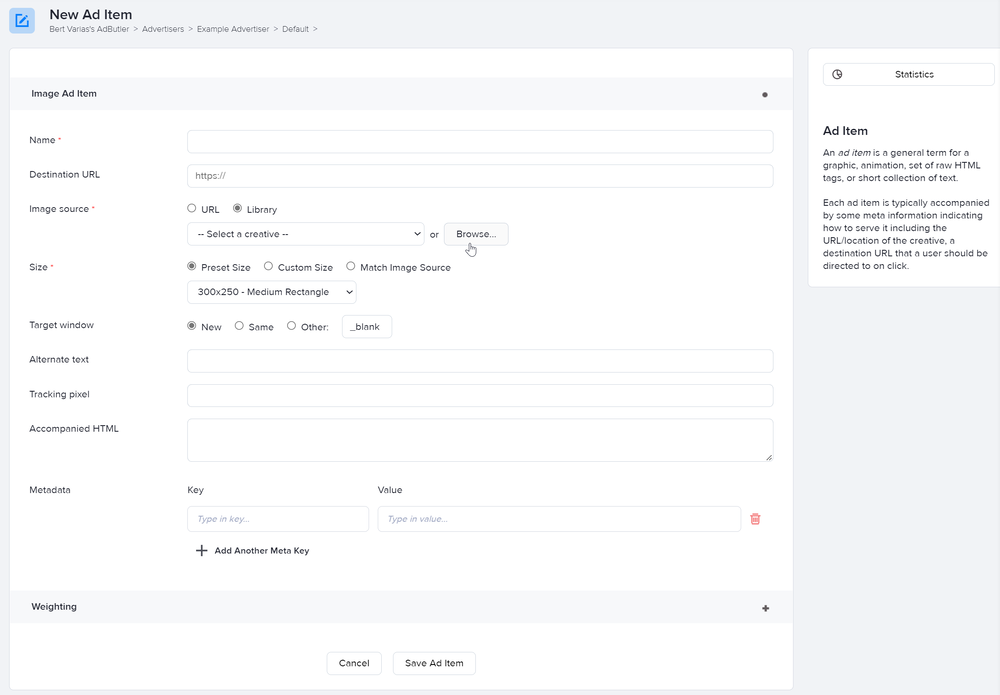Click the red trash icon in Metadata row
The image size is (1000, 695).
(x=755, y=519)
